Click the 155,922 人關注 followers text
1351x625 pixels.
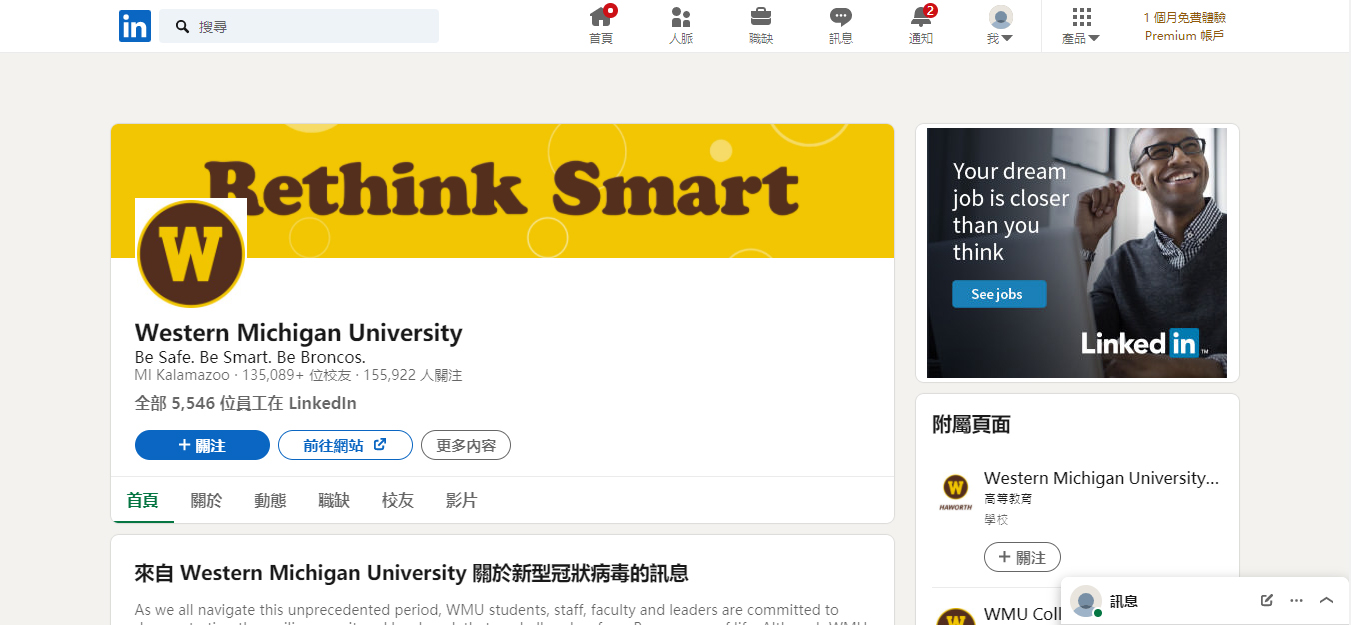coord(413,375)
